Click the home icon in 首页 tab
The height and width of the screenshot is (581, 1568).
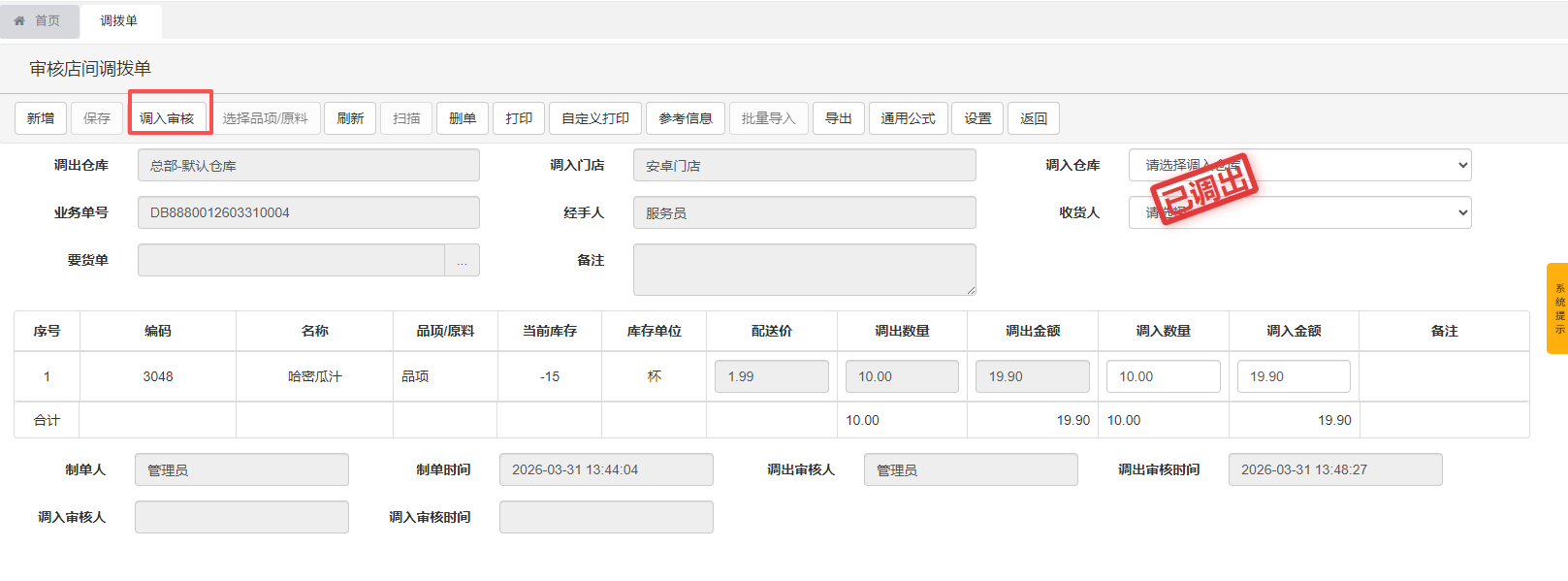pos(19,20)
